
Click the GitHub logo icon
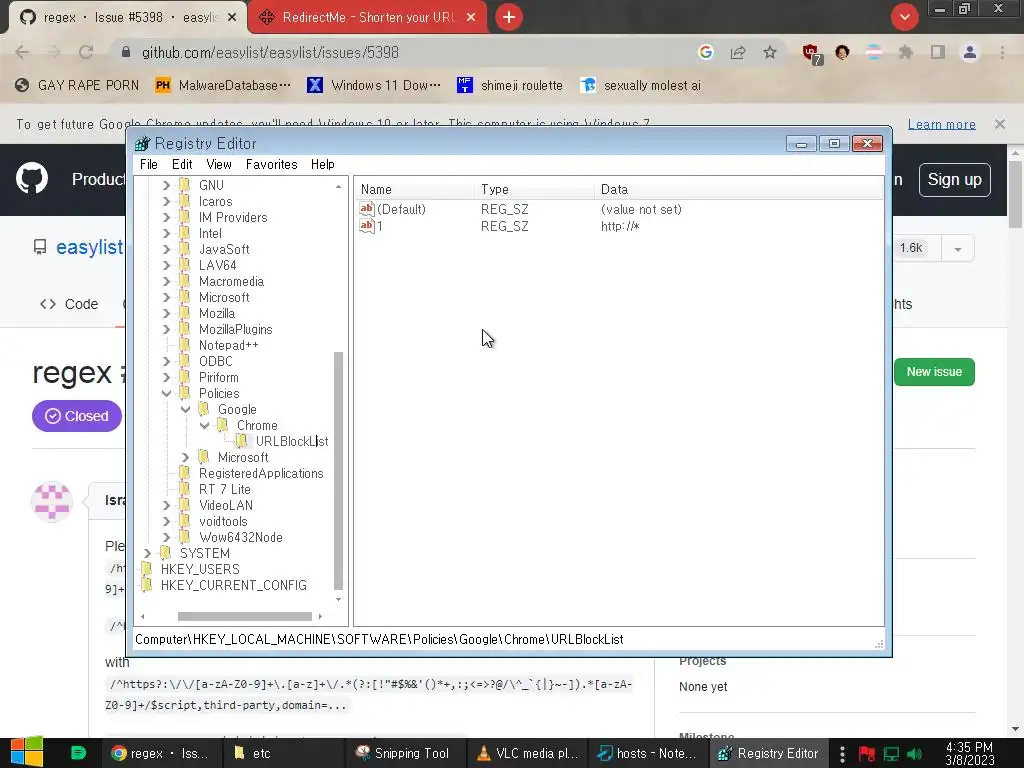[32, 178]
